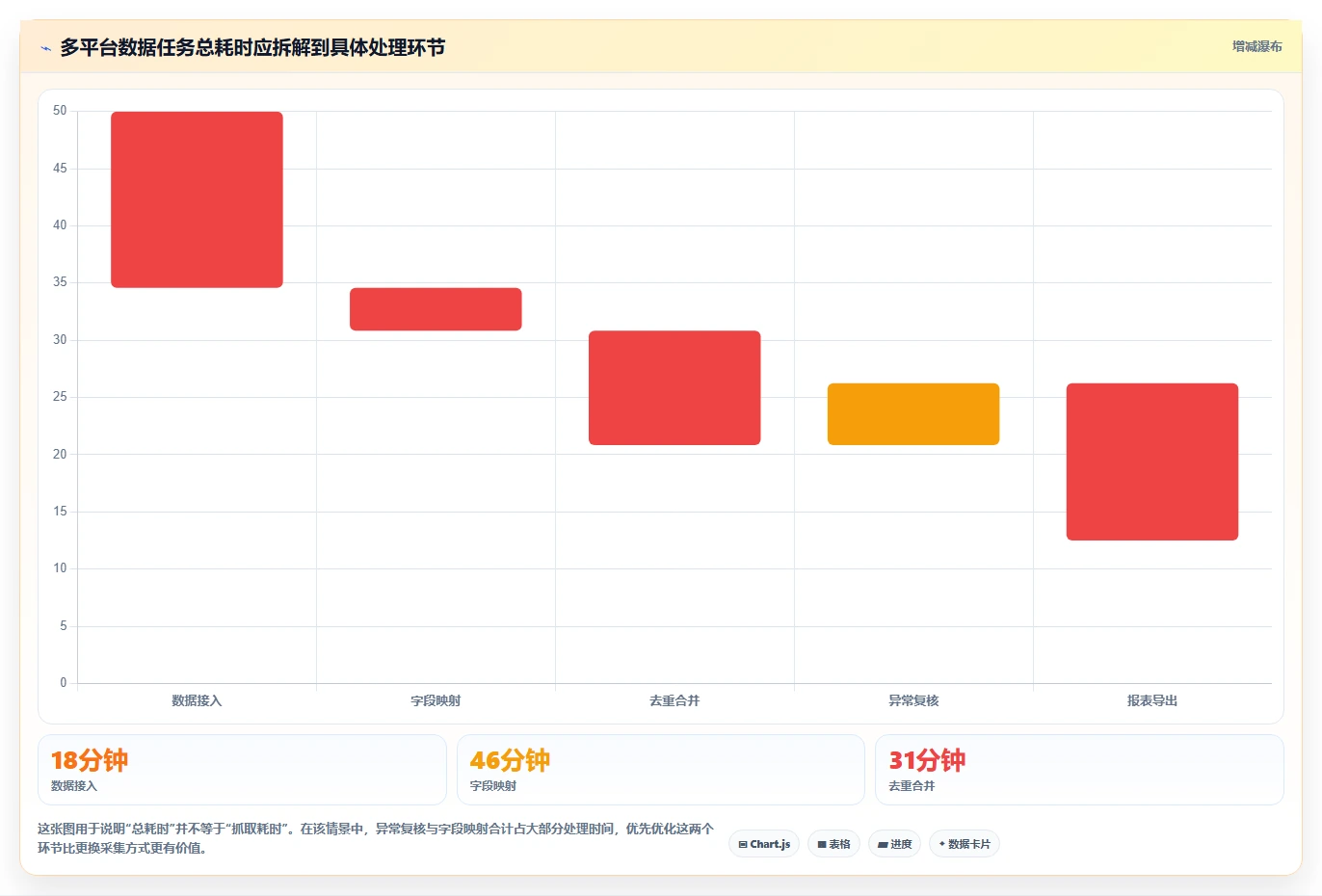
Task: Select the 数据卡片 chip
Action: coord(965,844)
